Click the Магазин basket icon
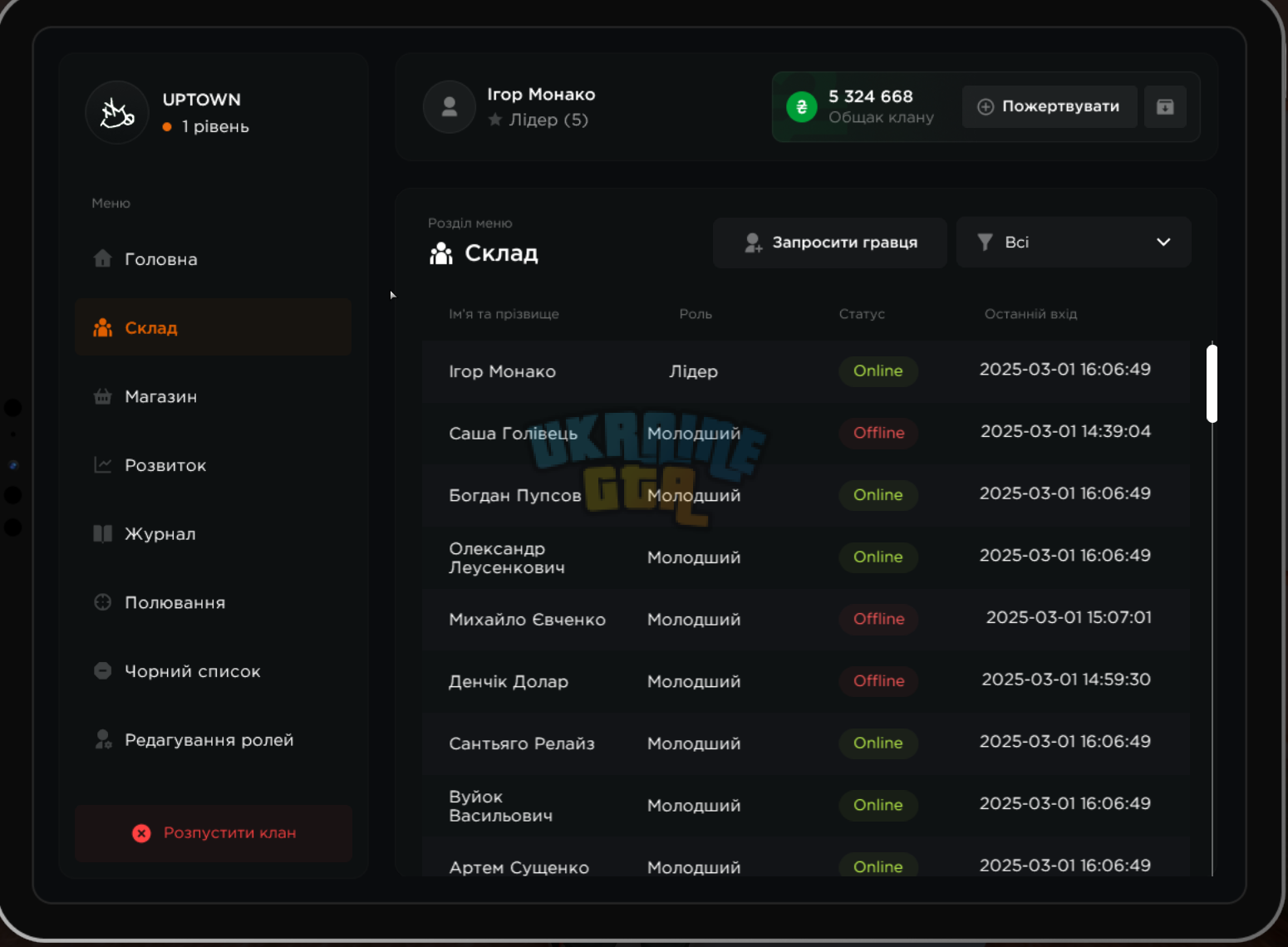Screen dimensions: 1288x947 pos(103,396)
